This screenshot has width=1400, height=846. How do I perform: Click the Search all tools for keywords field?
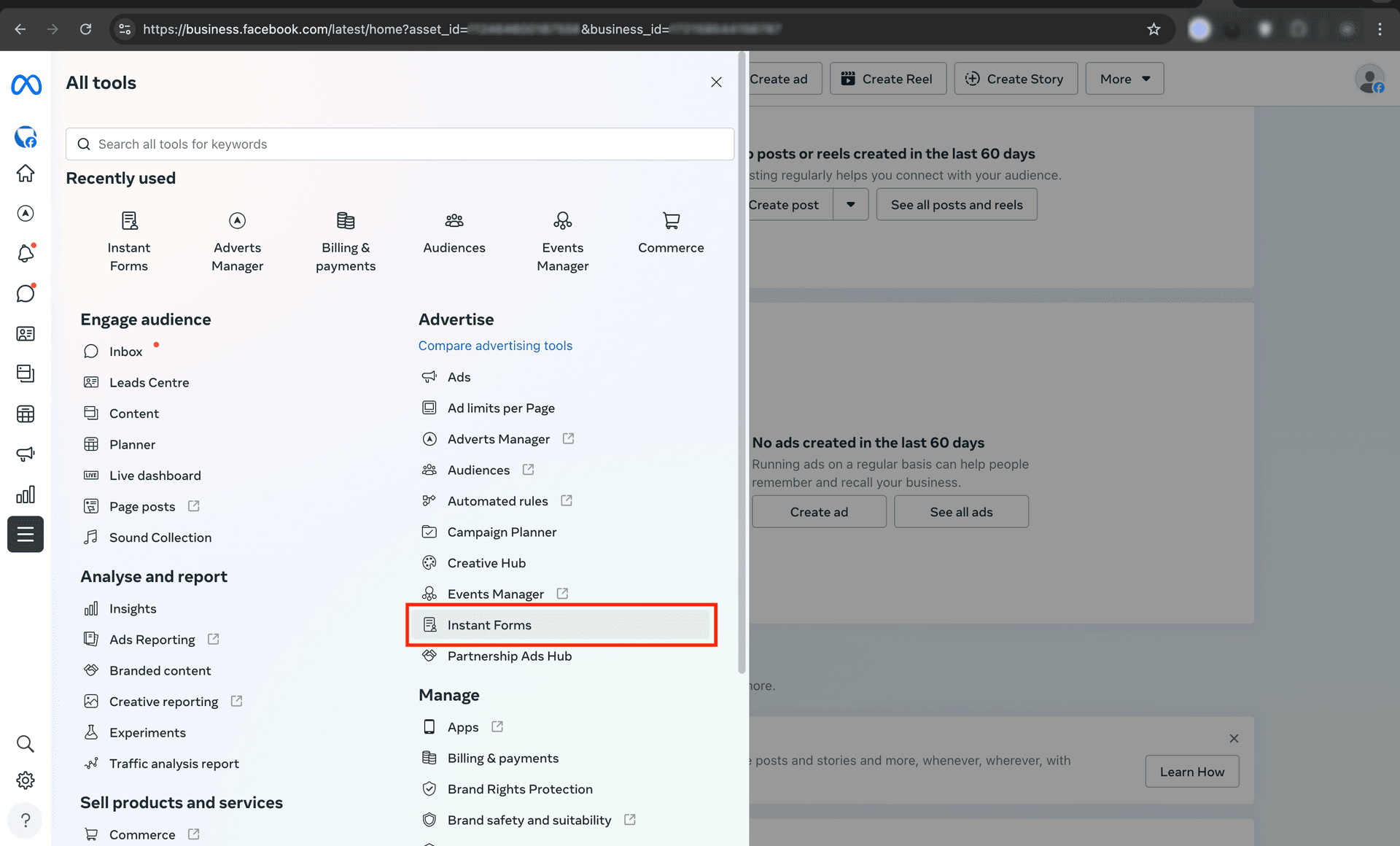click(399, 144)
